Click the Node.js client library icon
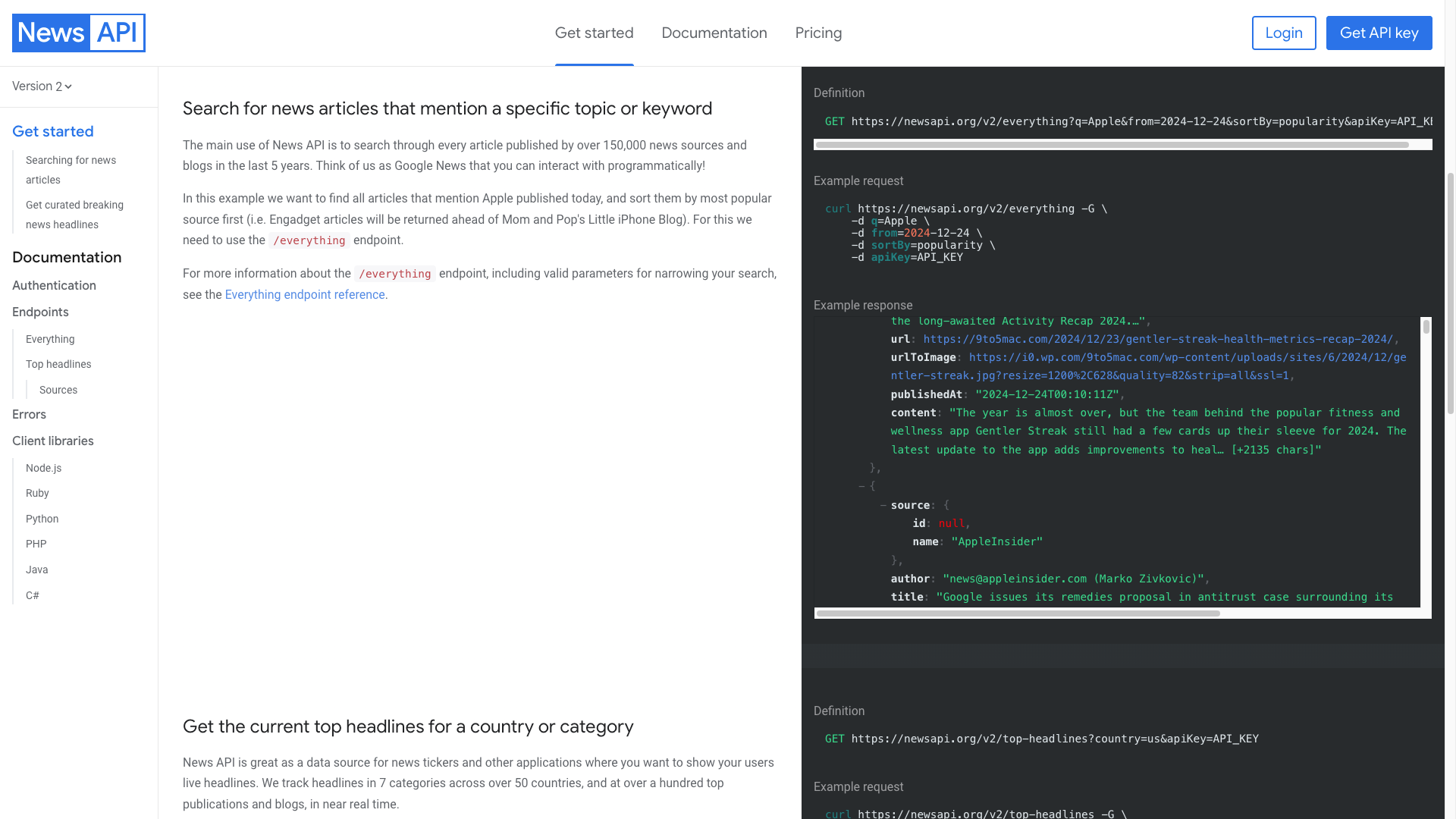The width and height of the screenshot is (1456, 819). point(43,468)
